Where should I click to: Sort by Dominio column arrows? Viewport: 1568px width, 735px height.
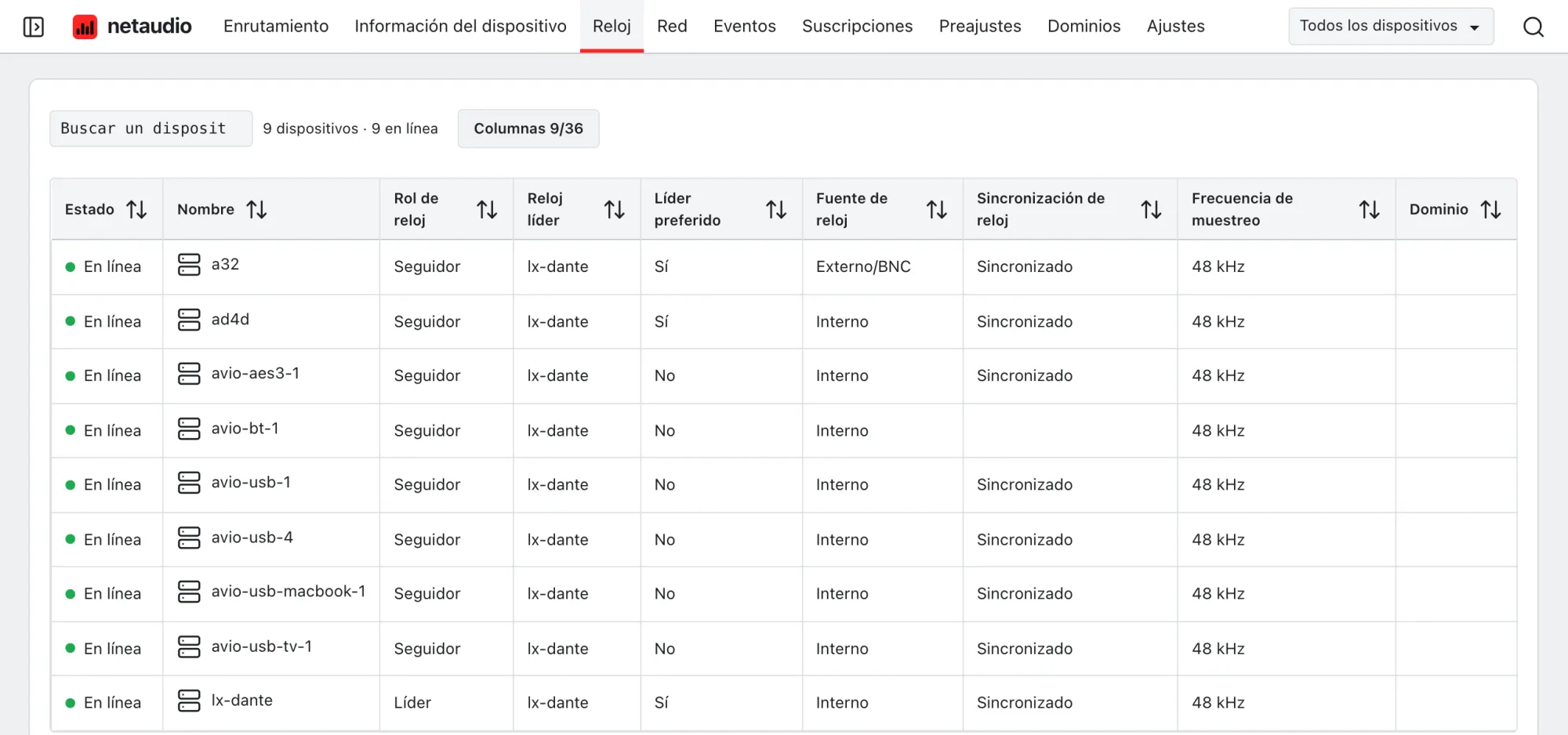coord(1490,209)
